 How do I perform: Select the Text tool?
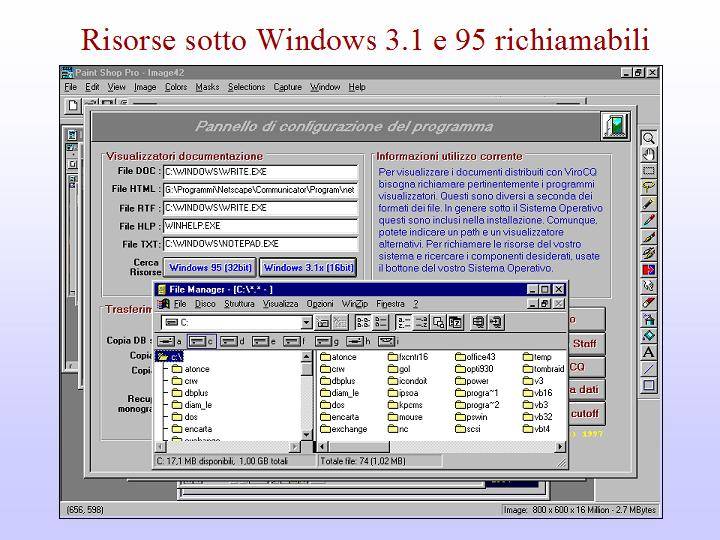click(648, 352)
